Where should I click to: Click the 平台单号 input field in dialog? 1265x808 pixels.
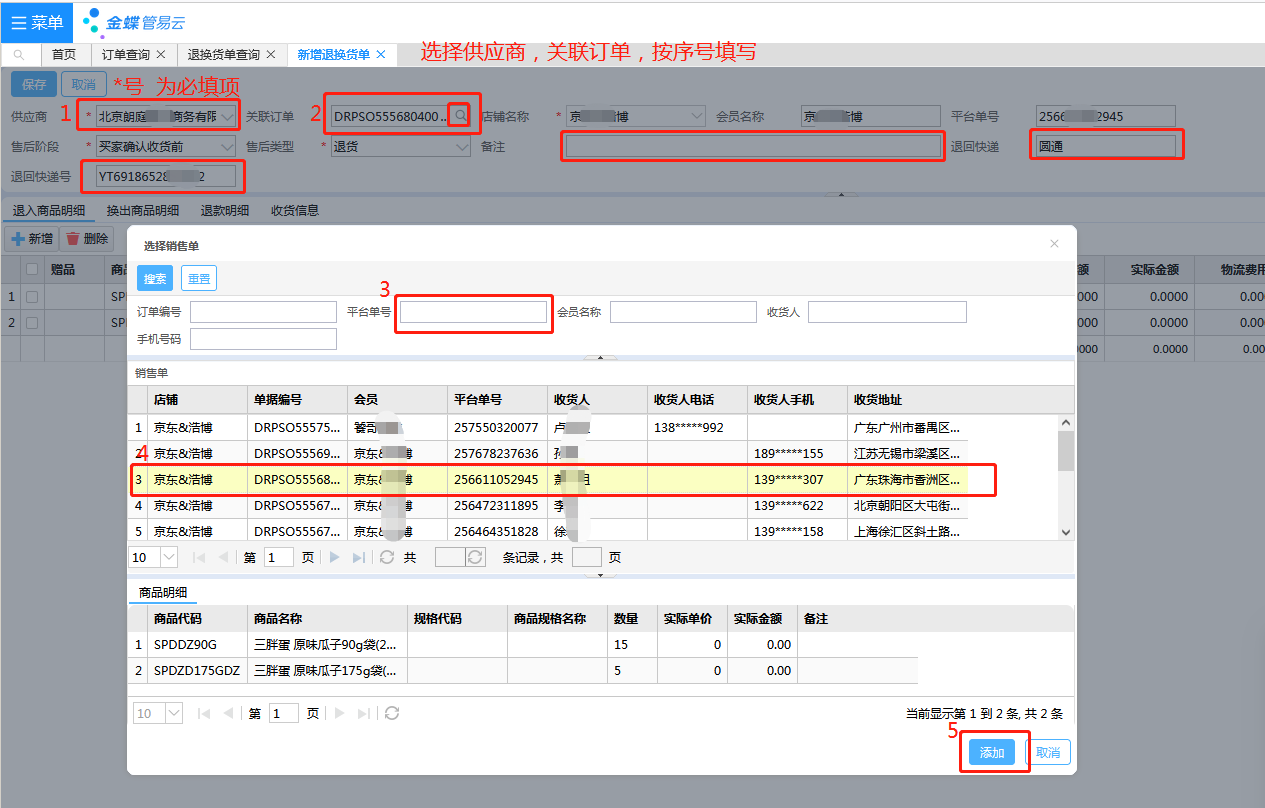pyautogui.click(x=473, y=313)
